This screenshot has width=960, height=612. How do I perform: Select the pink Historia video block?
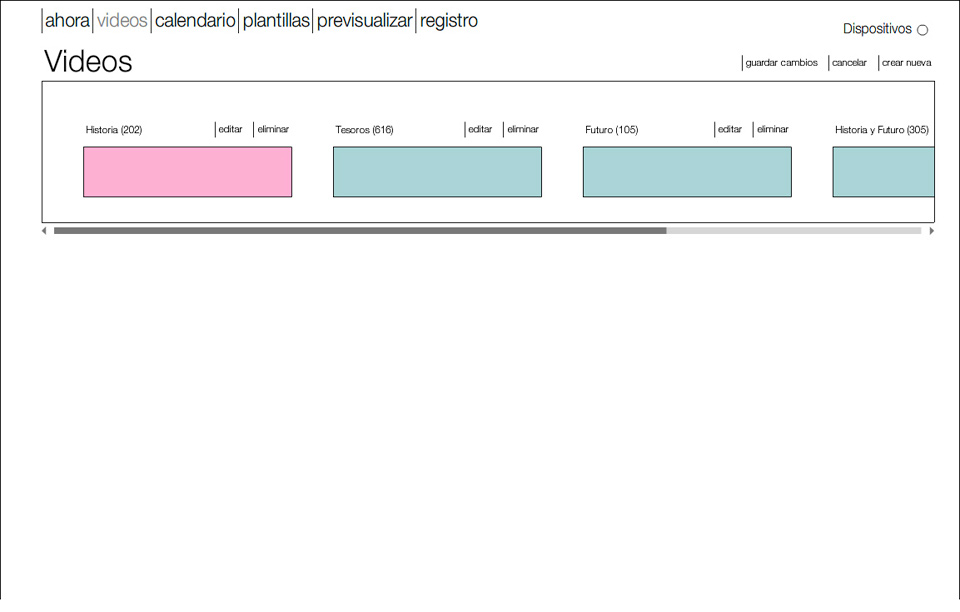[187, 172]
